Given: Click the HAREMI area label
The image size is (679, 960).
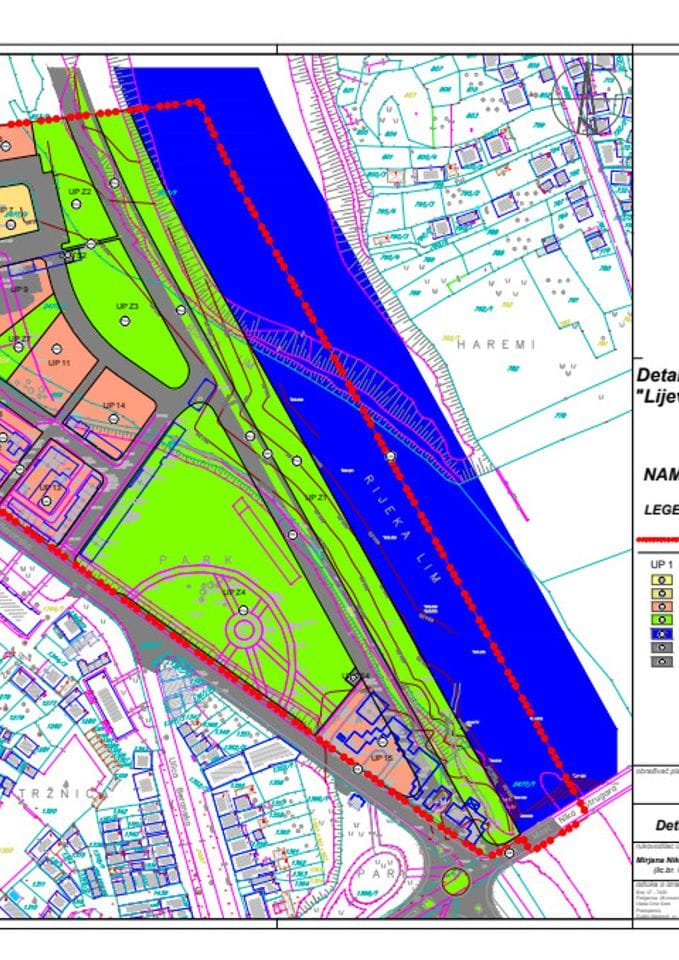Looking at the screenshot, I should (496, 343).
